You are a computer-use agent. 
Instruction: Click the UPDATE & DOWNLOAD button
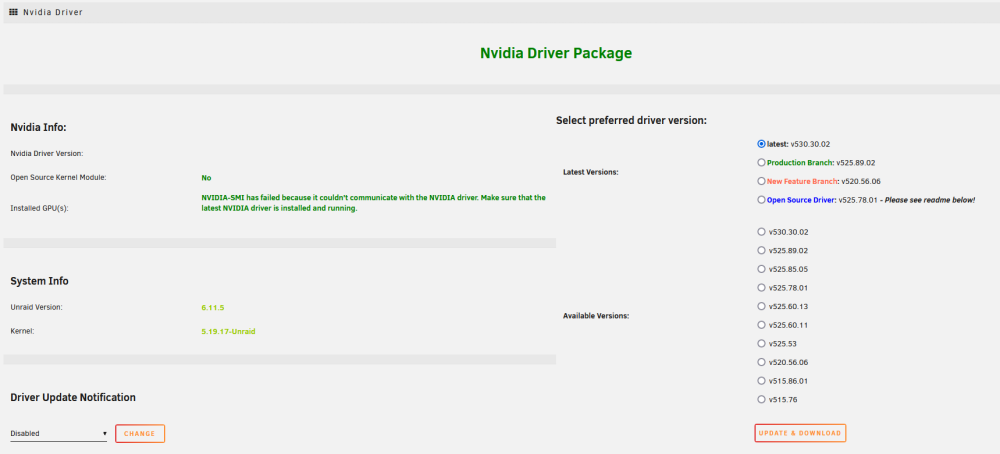pyautogui.click(x=800, y=433)
